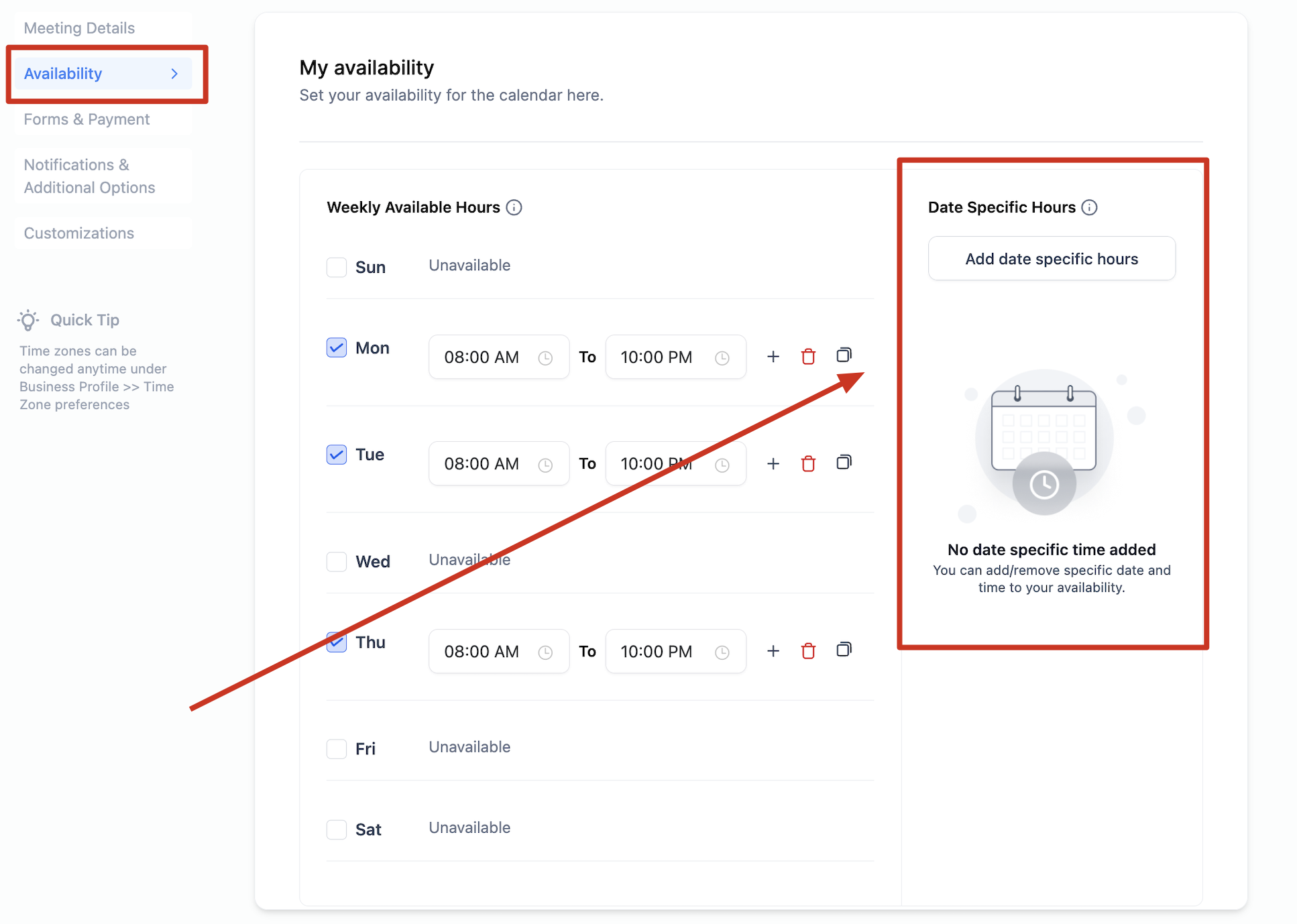The width and height of the screenshot is (1297, 924).
Task: Open Meeting Details tab
Action: coord(79,28)
